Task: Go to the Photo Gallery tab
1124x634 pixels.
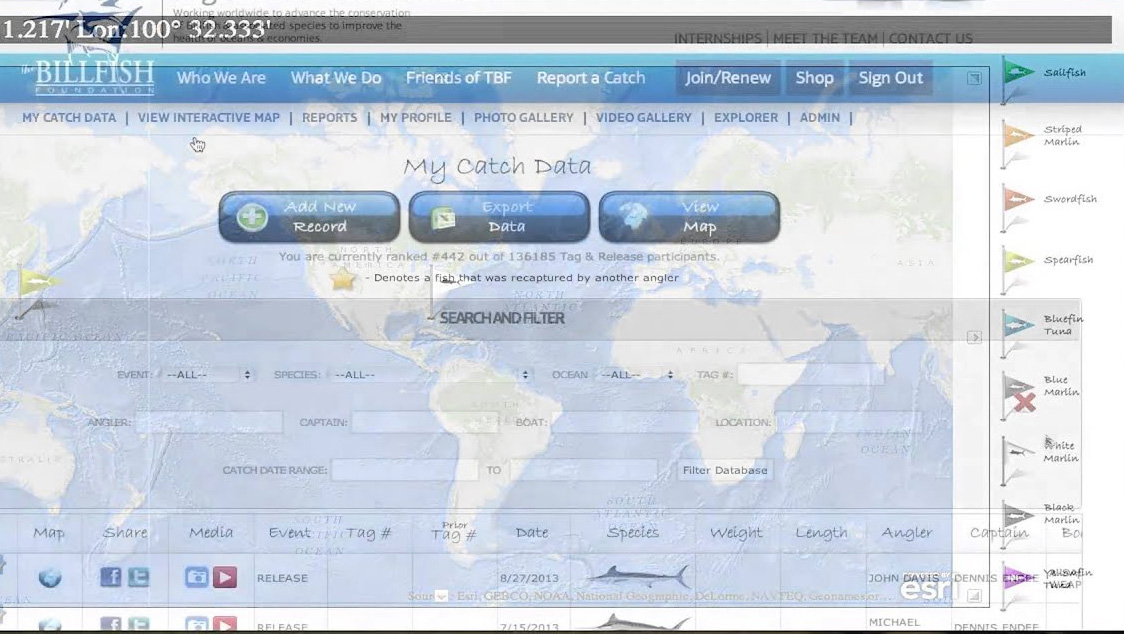Action: coord(523,117)
